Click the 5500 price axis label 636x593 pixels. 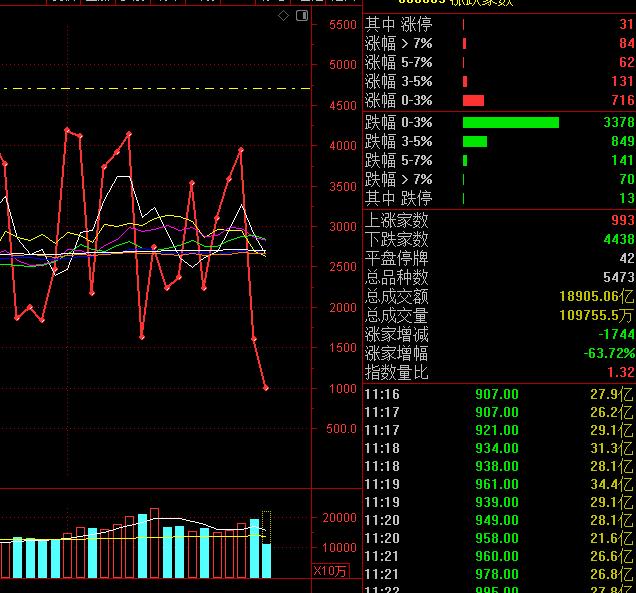pos(343,25)
